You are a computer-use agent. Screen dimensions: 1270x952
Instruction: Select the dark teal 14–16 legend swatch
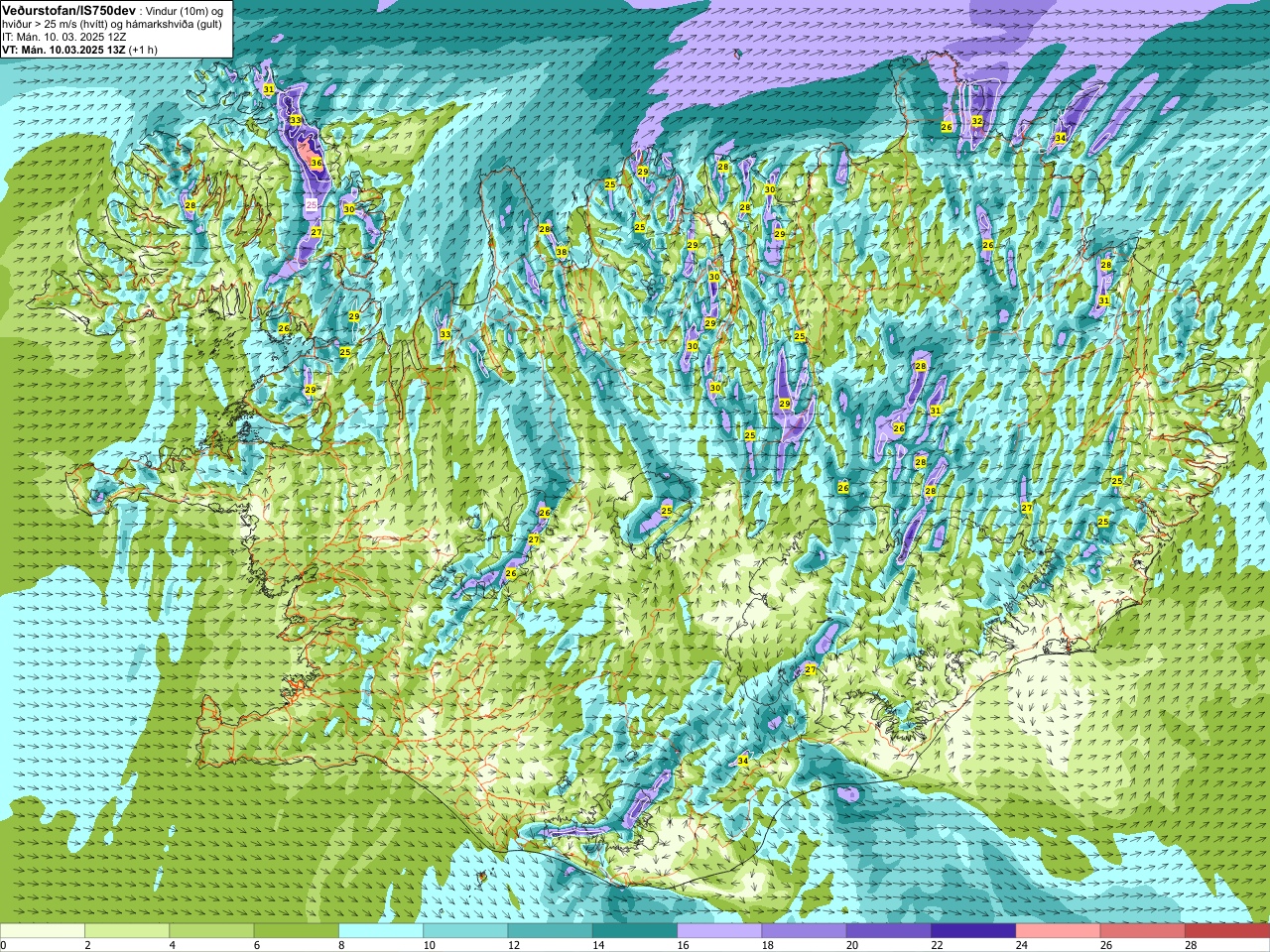pyautogui.click(x=635, y=931)
